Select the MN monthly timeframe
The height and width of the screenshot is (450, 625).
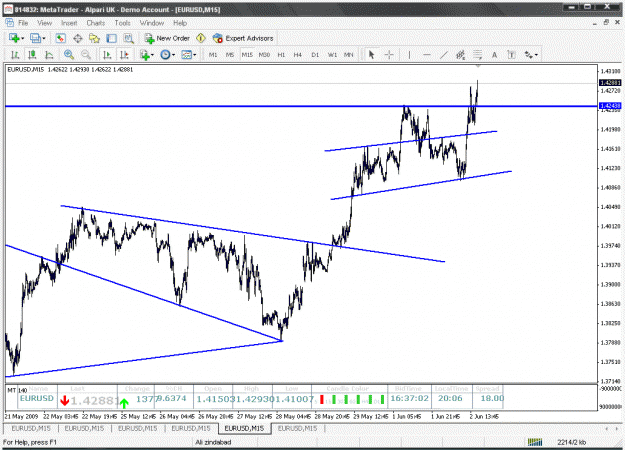click(x=349, y=55)
